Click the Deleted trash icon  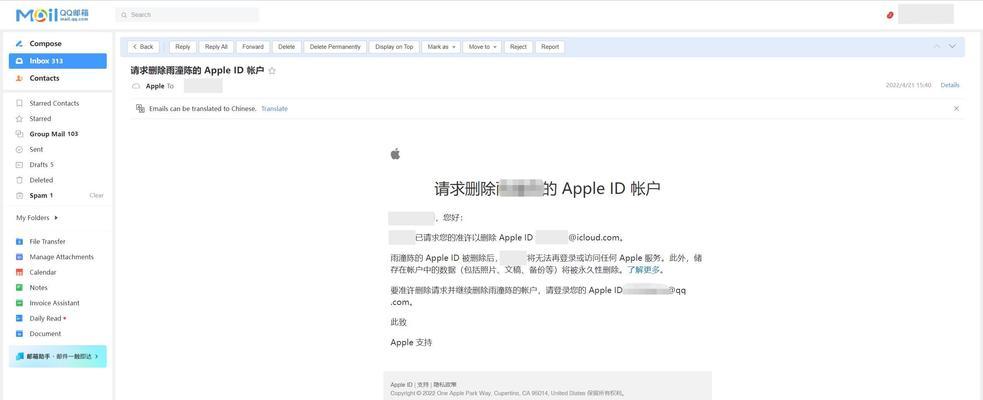point(19,181)
